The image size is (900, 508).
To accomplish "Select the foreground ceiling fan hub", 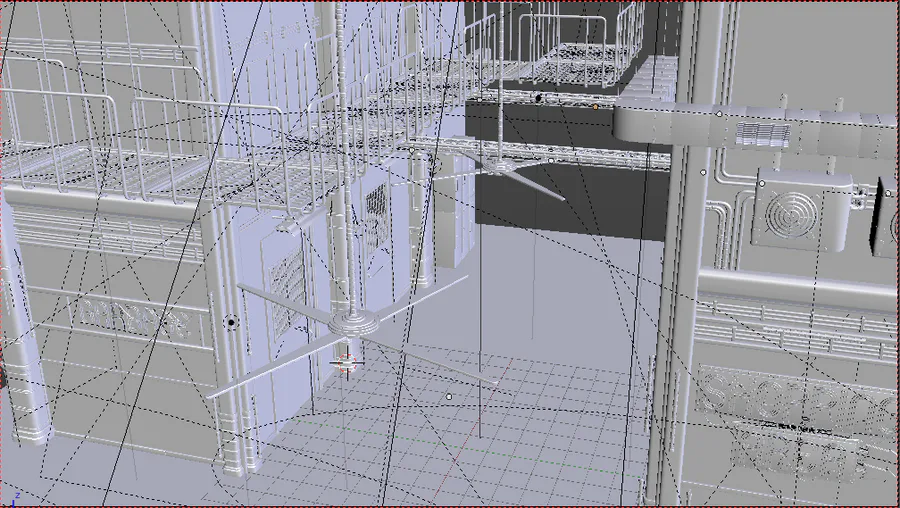I will 353,322.
